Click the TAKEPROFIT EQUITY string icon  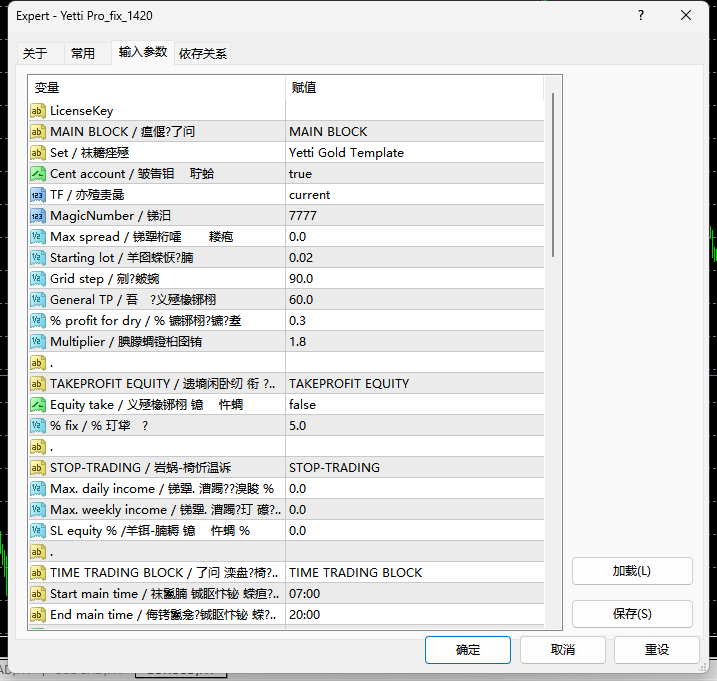tap(38, 384)
